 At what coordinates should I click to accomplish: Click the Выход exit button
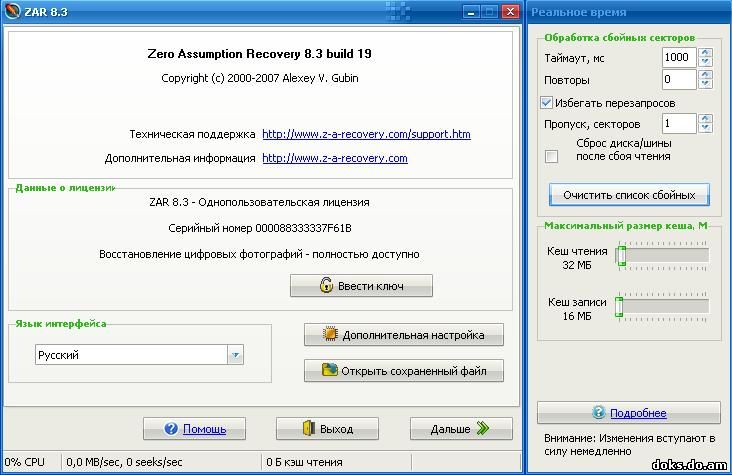click(x=327, y=428)
